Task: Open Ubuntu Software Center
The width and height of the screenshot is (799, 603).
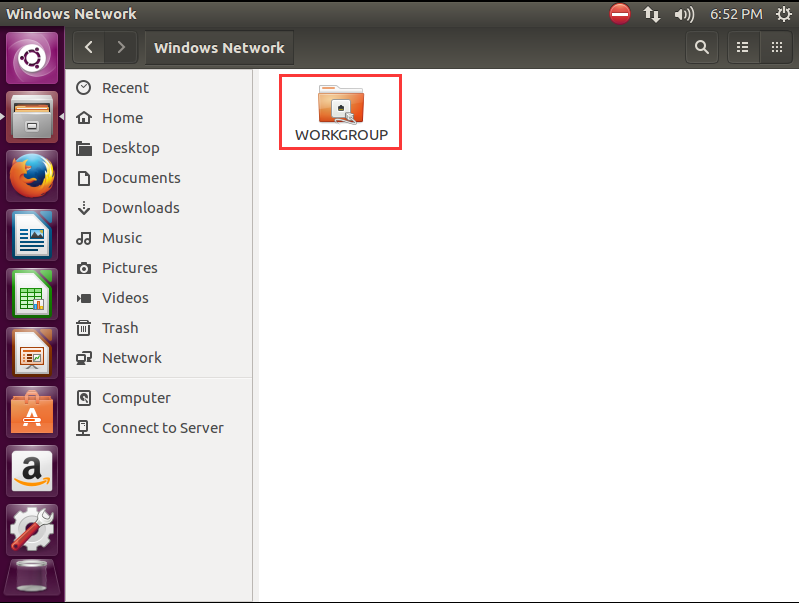Action: [32, 412]
